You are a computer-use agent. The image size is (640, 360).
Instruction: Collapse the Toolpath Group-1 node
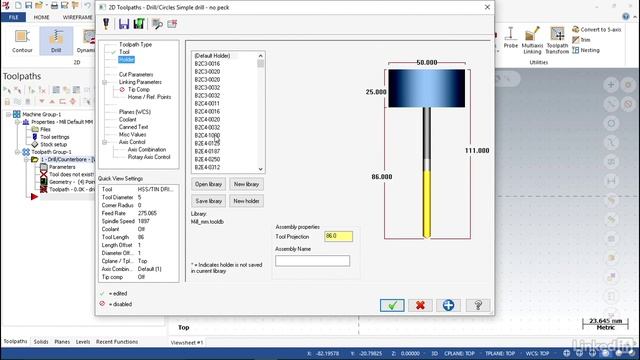pos(17,152)
